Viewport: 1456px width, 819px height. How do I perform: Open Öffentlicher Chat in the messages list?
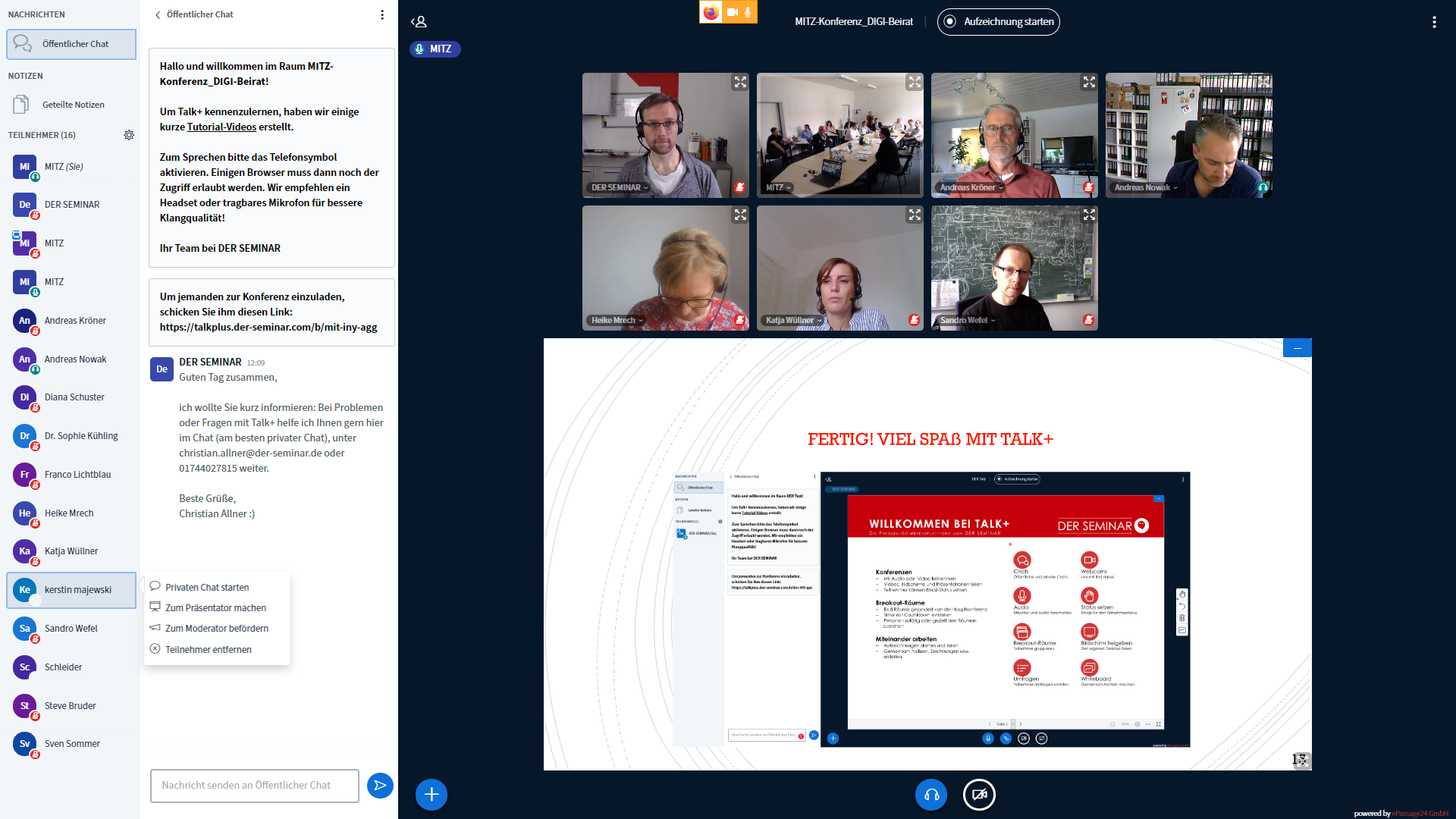[x=71, y=44]
